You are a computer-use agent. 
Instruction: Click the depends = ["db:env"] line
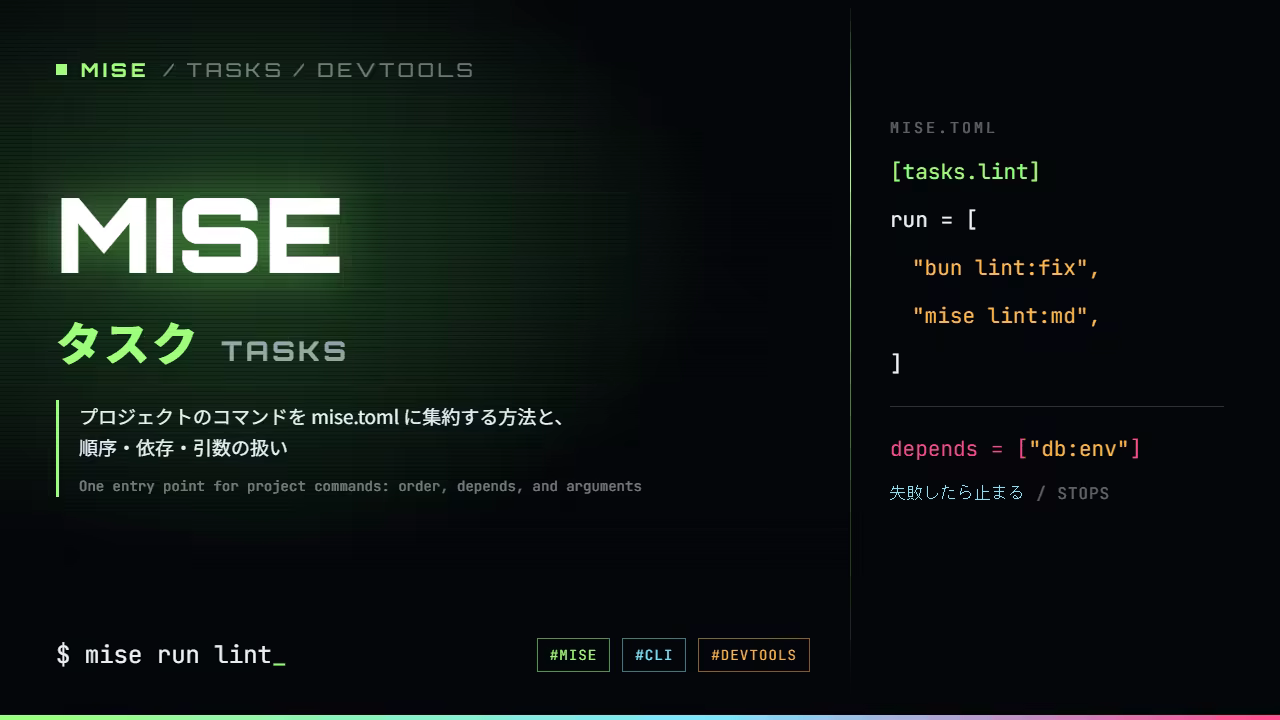(x=1015, y=448)
